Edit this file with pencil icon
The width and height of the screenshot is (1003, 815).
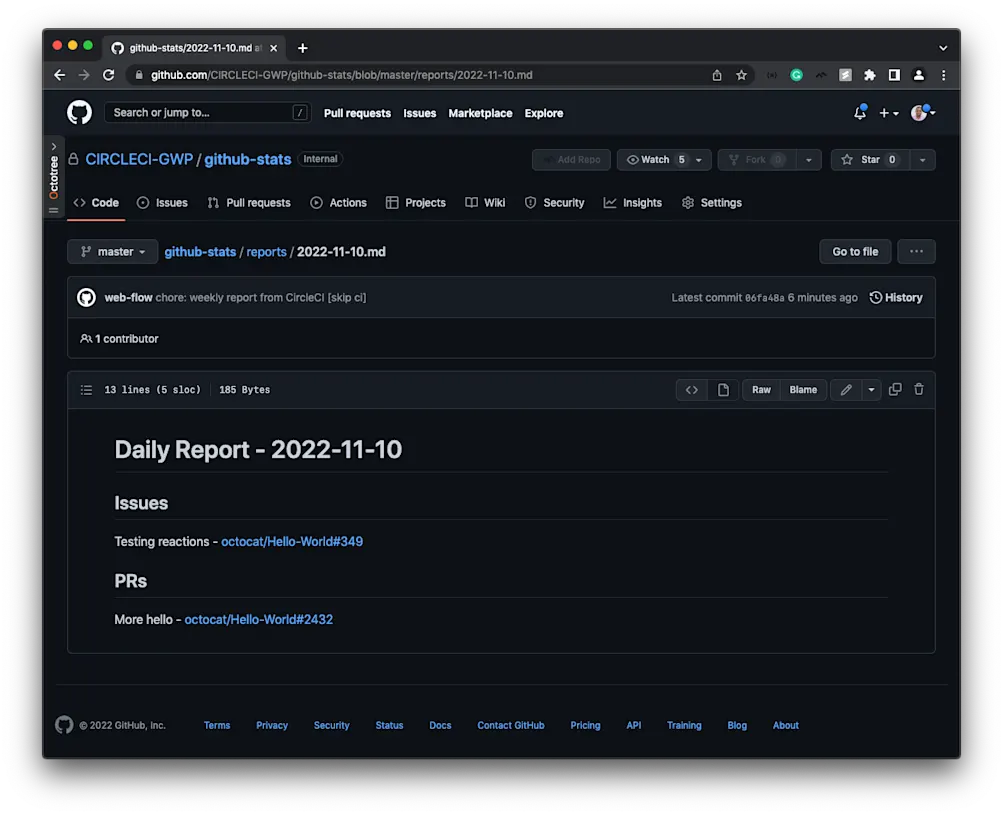pyautogui.click(x=846, y=390)
